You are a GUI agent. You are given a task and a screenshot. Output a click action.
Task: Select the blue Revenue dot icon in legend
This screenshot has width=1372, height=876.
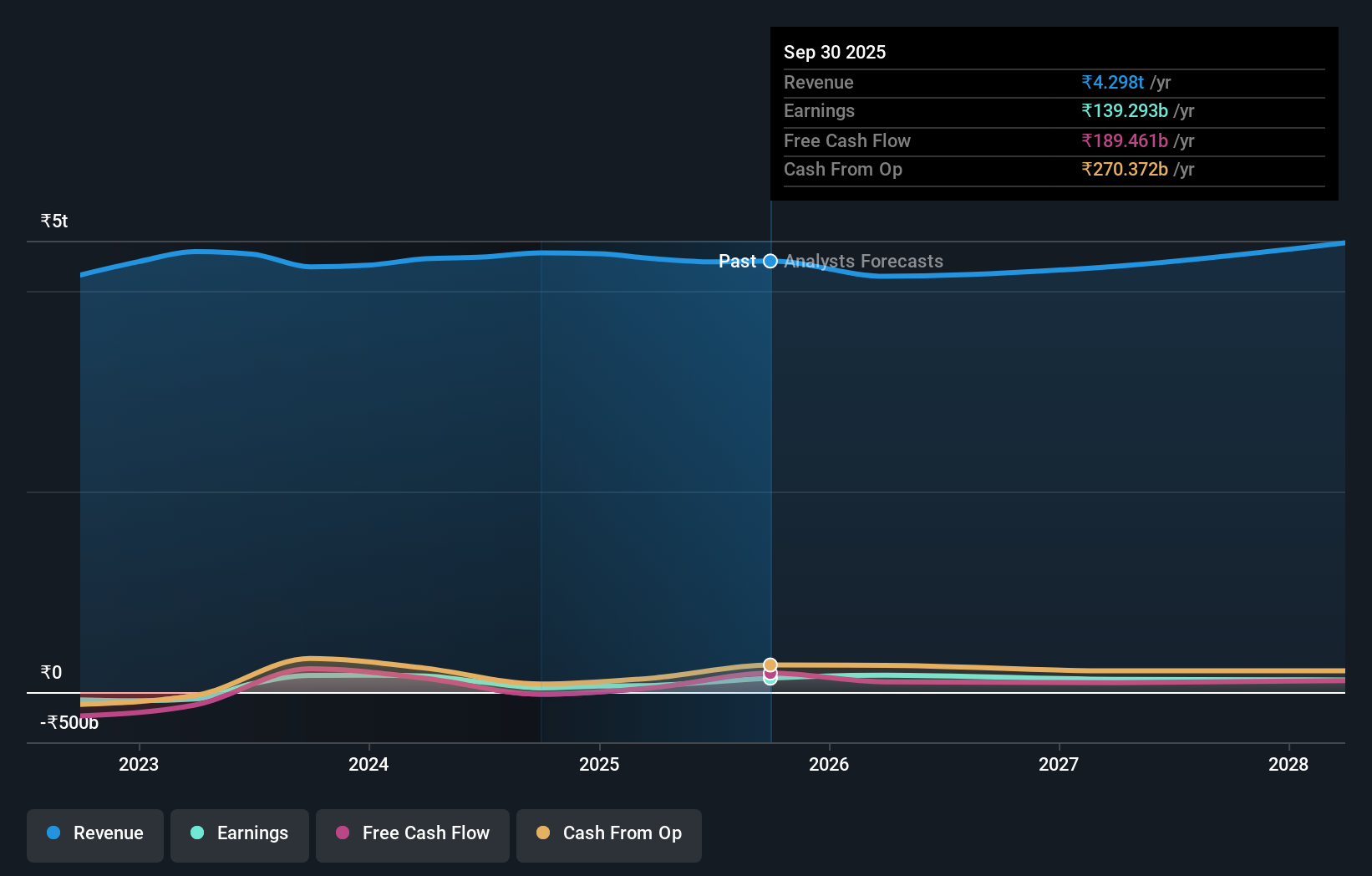point(53,833)
